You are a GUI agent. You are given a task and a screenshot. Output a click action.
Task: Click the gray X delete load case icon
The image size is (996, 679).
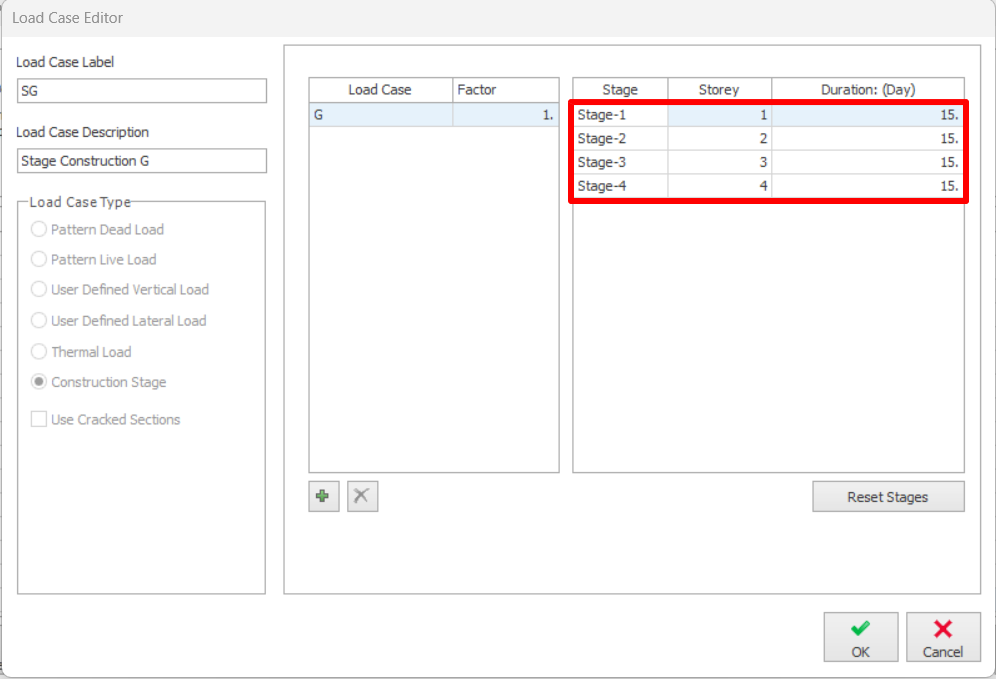(x=362, y=496)
